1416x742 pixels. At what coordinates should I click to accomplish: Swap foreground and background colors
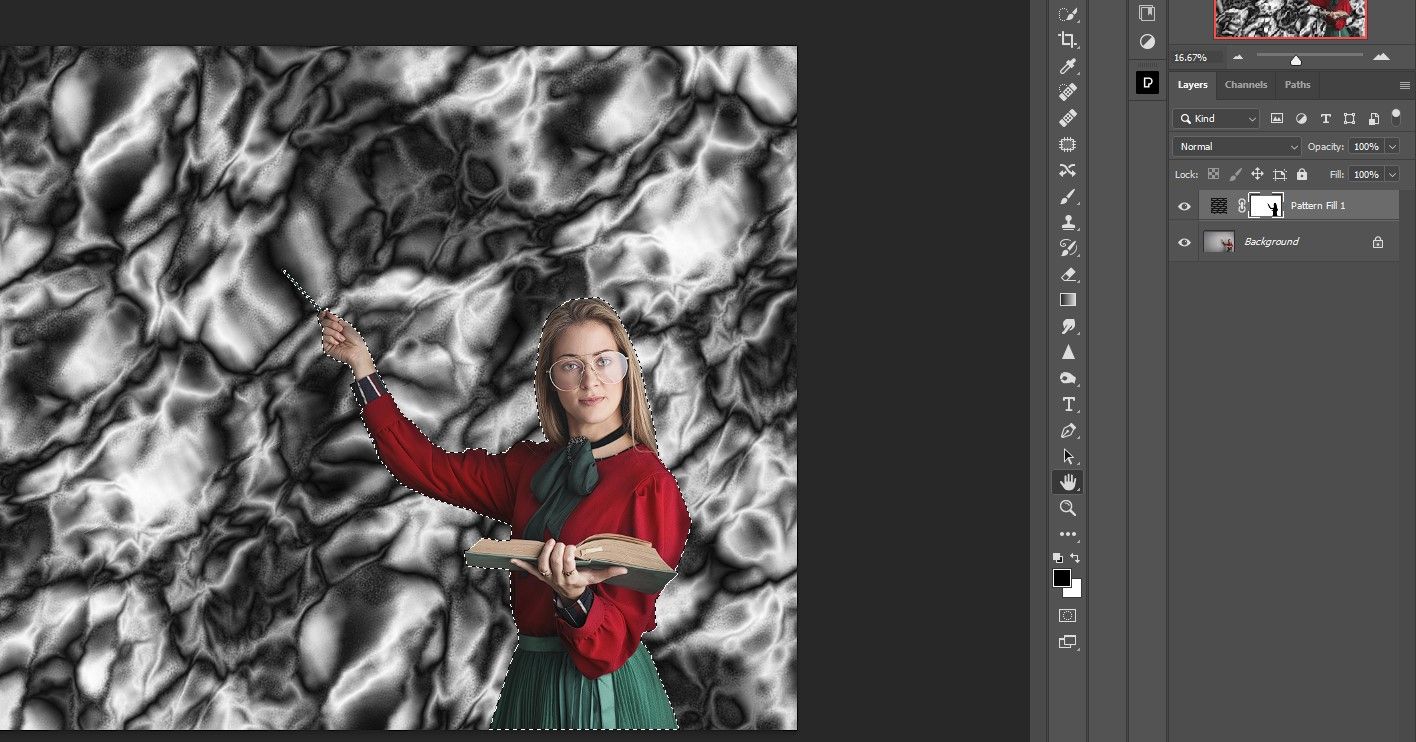click(x=1075, y=558)
